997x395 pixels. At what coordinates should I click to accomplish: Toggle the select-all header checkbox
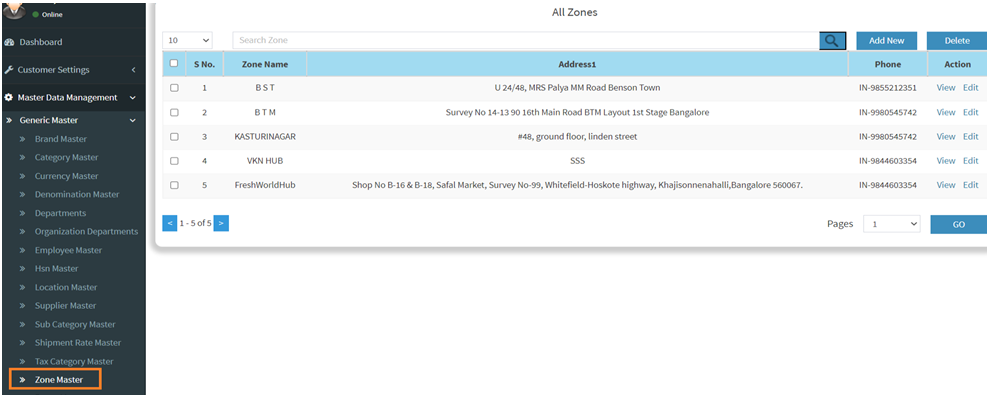(174, 64)
